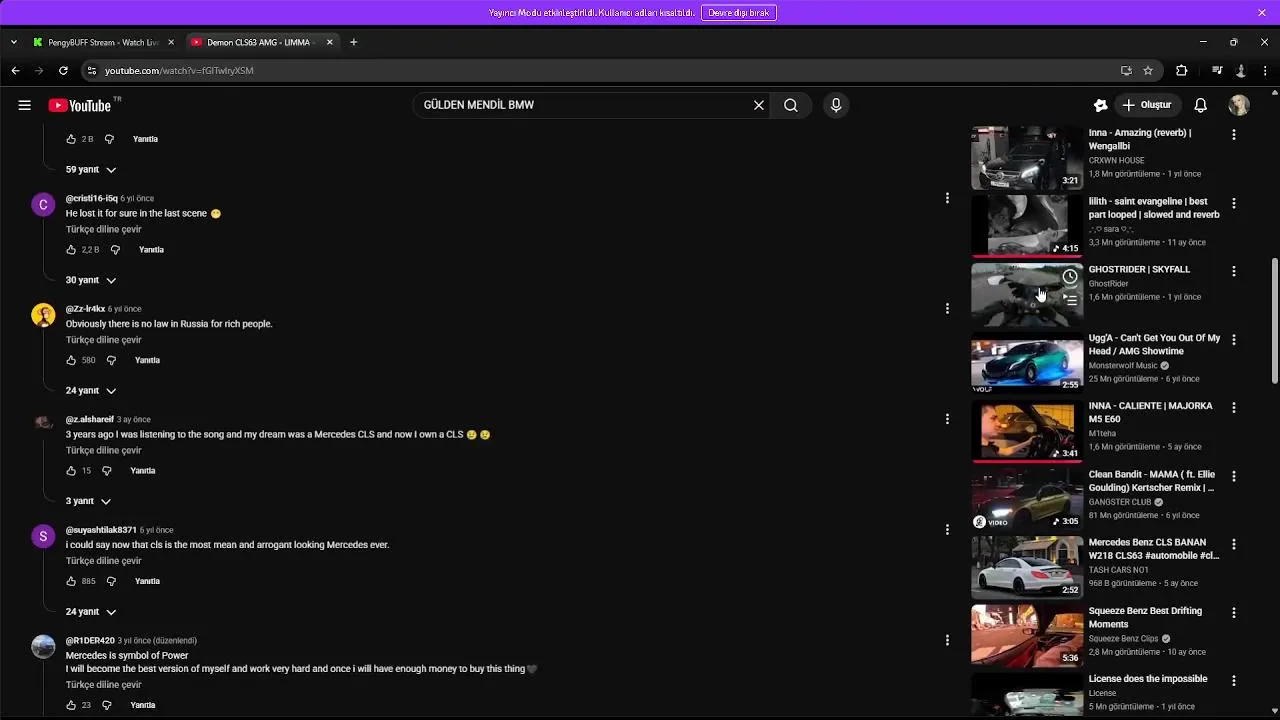Viewport: 1280px width, 720px height.
Task: Open options for Clean Bandit MAMA video
Action: (x=1233, y=476)
